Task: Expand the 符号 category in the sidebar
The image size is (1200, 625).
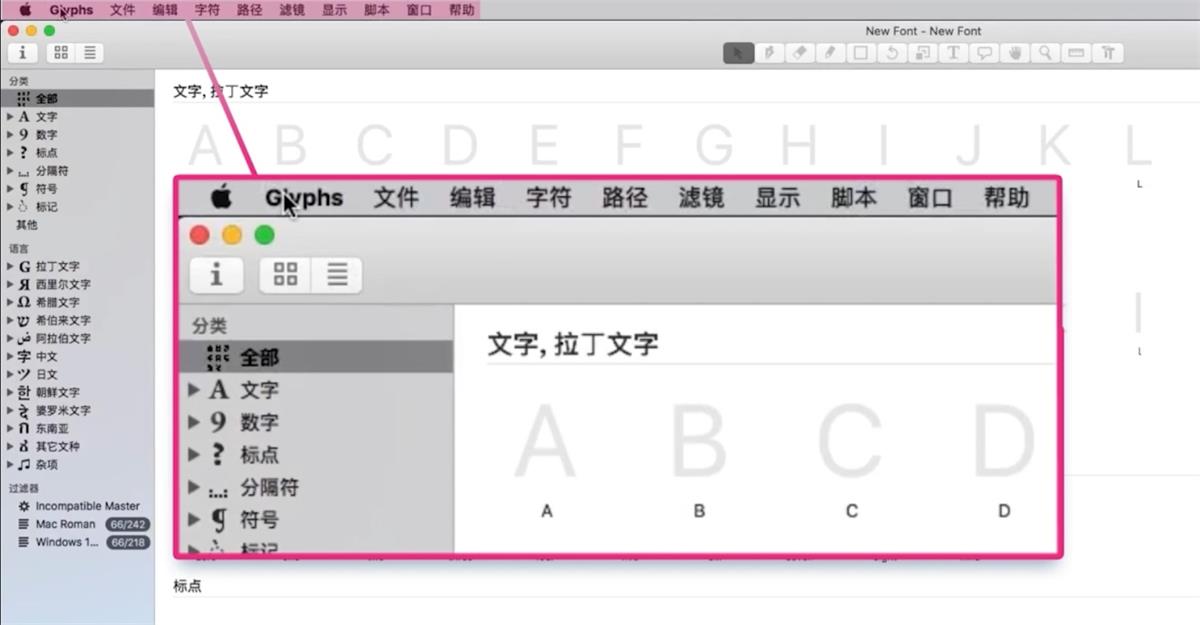Action: click(x=10, y=188)
